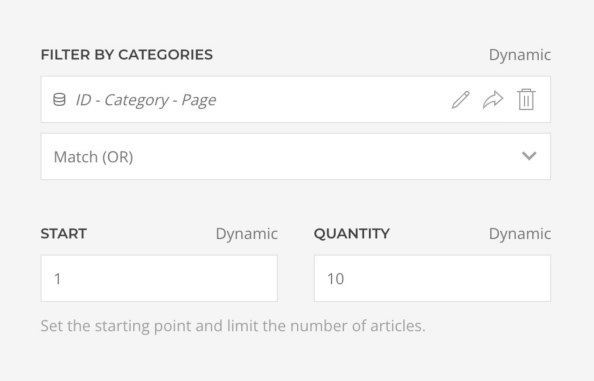
Task: Click Dynamic link for Filter by Categories
Action: (x=520, y=55)
